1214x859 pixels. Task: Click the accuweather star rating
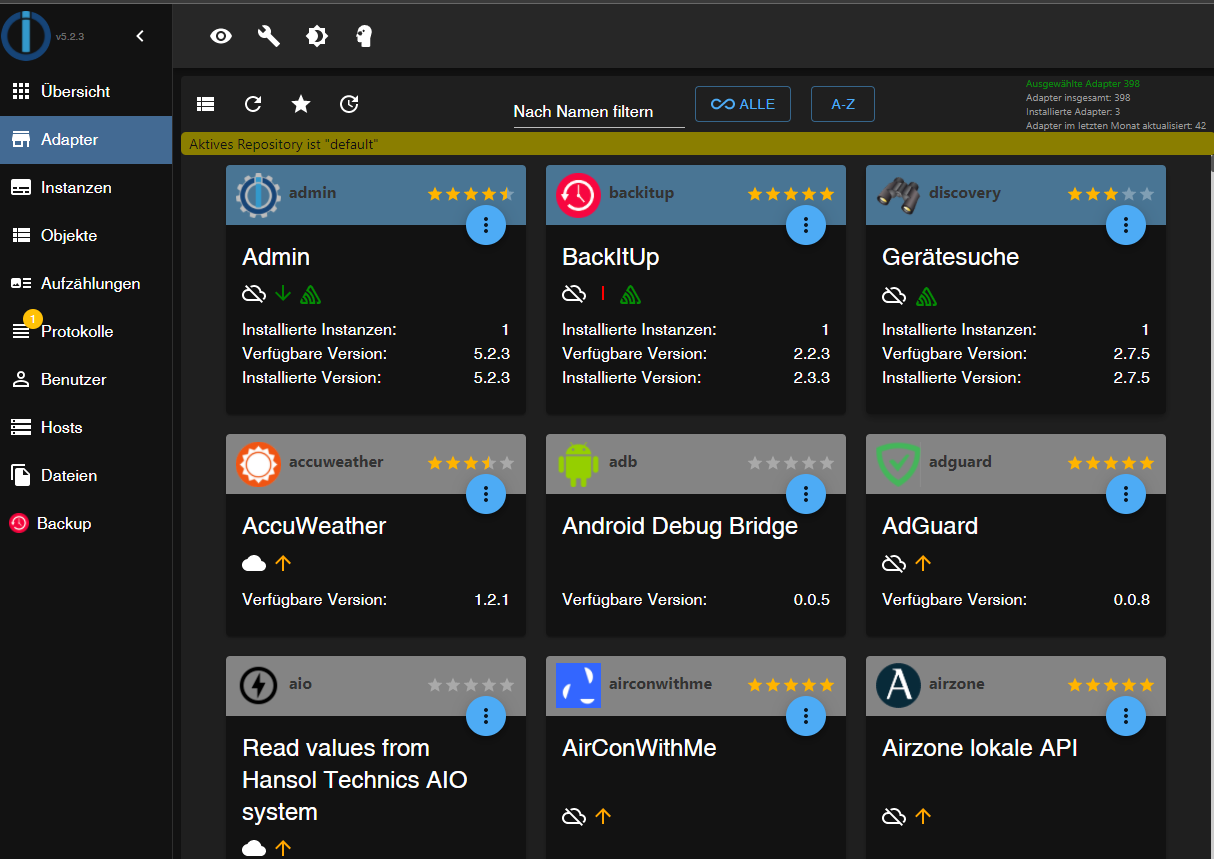pos(471,463)
